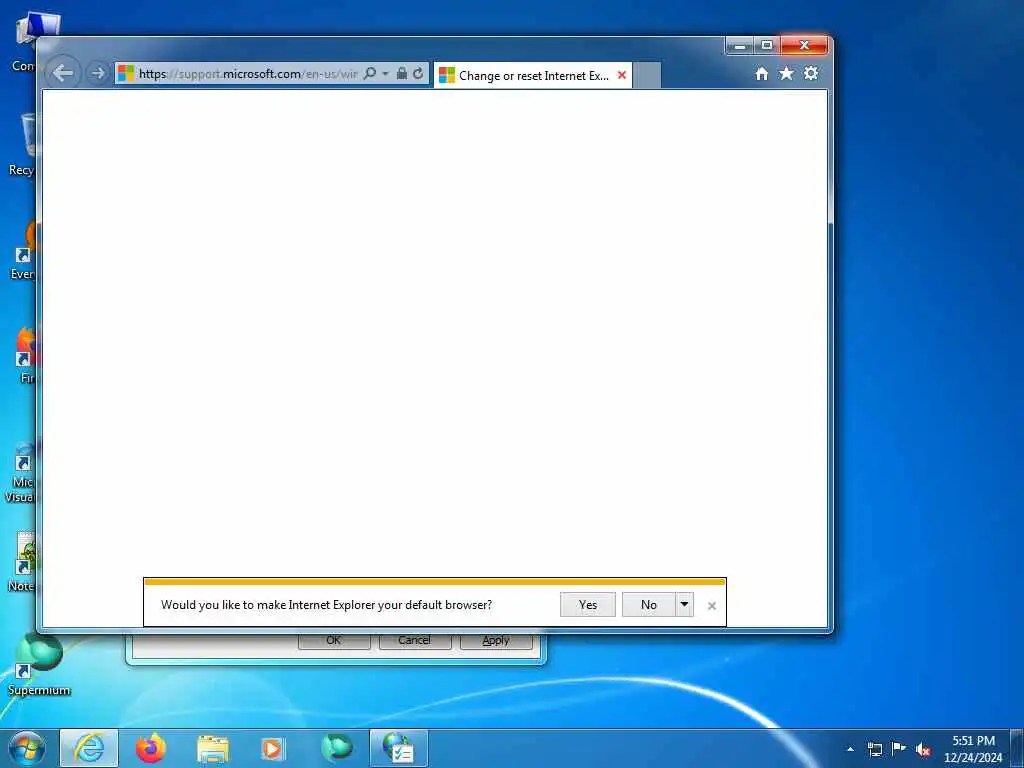
Task: Dismiss the default browser notification bar
Action: (712, 606)
